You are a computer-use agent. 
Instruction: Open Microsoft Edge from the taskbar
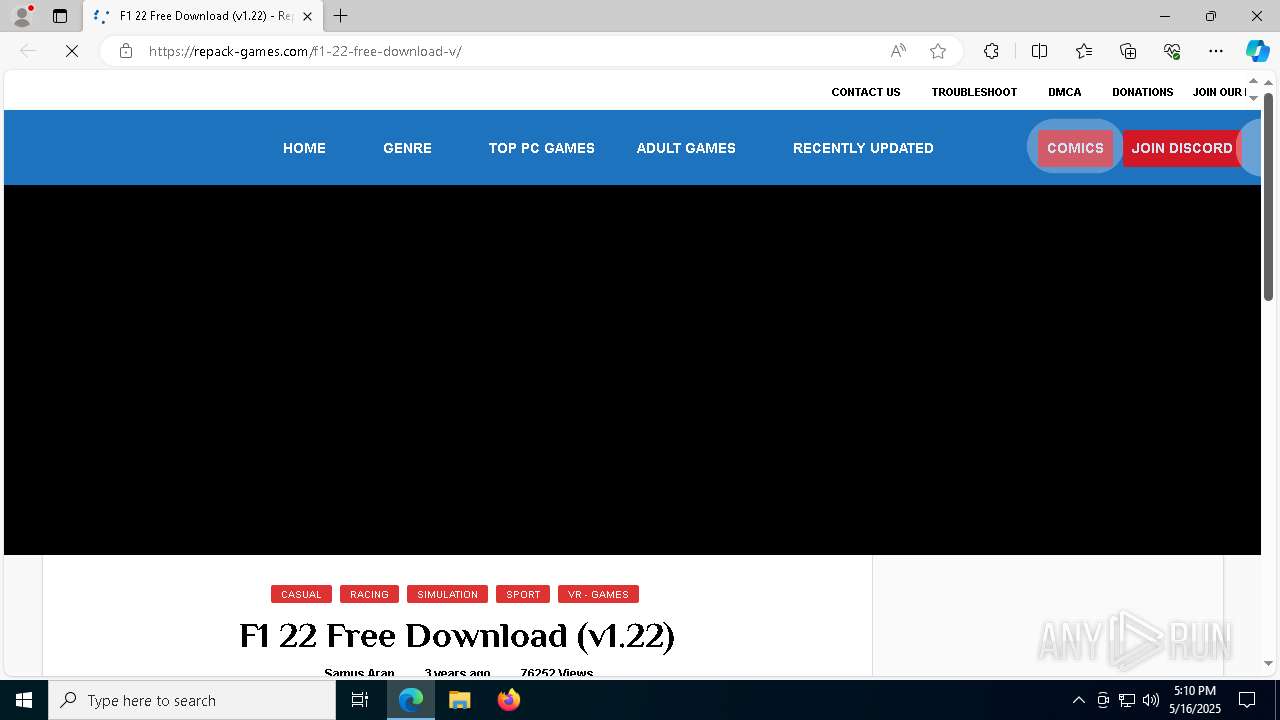coord(411,700)
